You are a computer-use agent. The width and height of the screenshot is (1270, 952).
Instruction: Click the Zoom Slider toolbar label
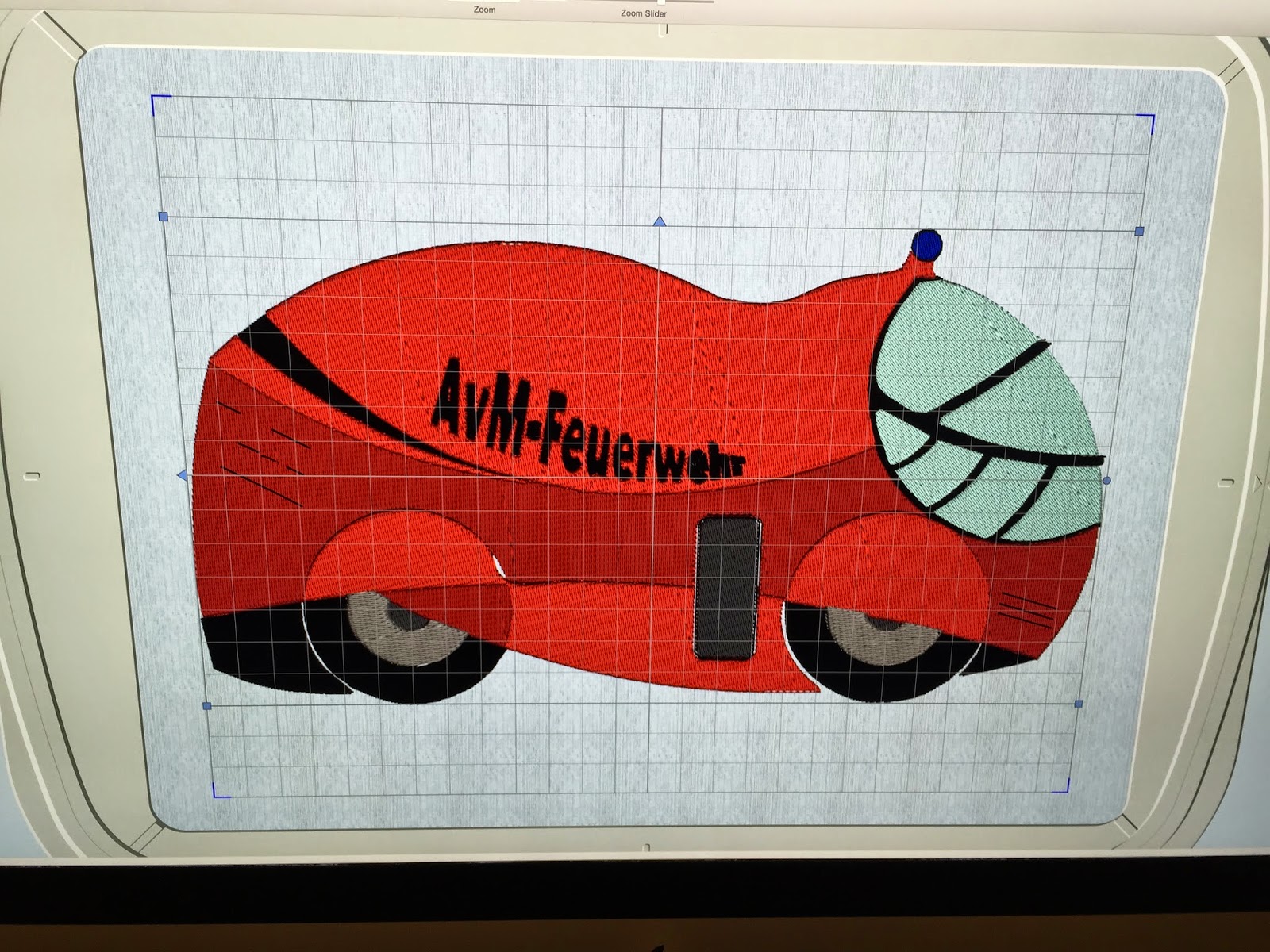tap(644, 13)
